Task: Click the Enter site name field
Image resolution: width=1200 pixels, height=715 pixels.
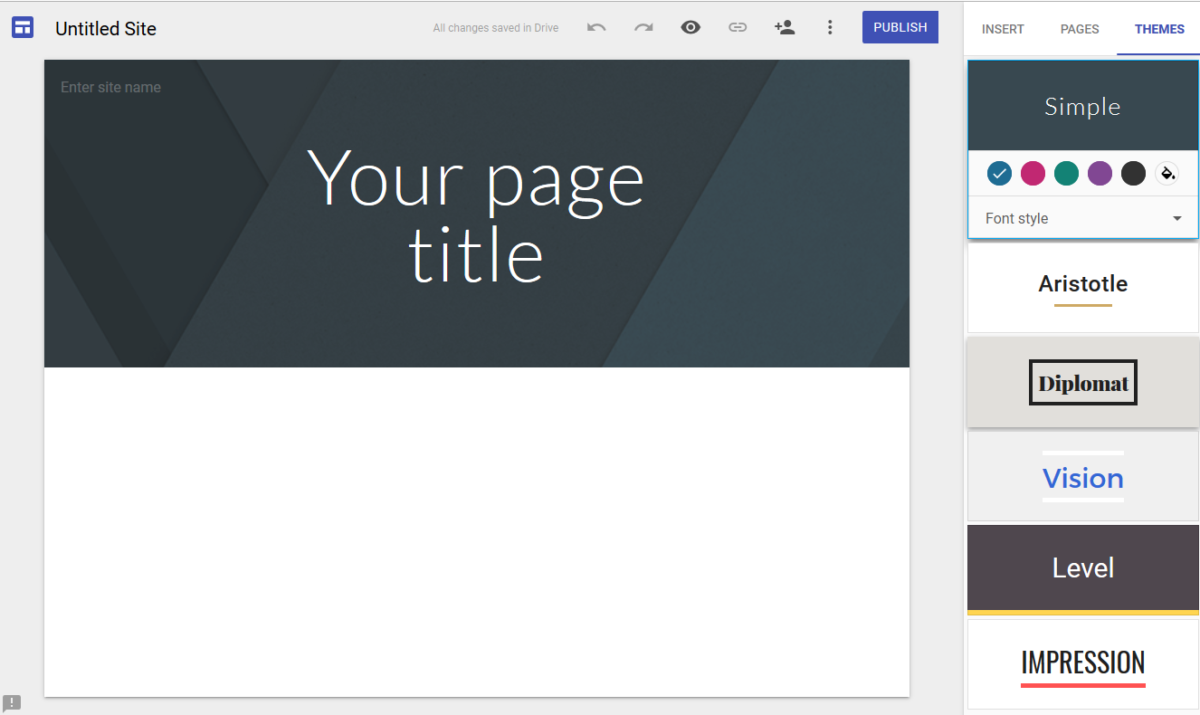Action: [111, 87]
